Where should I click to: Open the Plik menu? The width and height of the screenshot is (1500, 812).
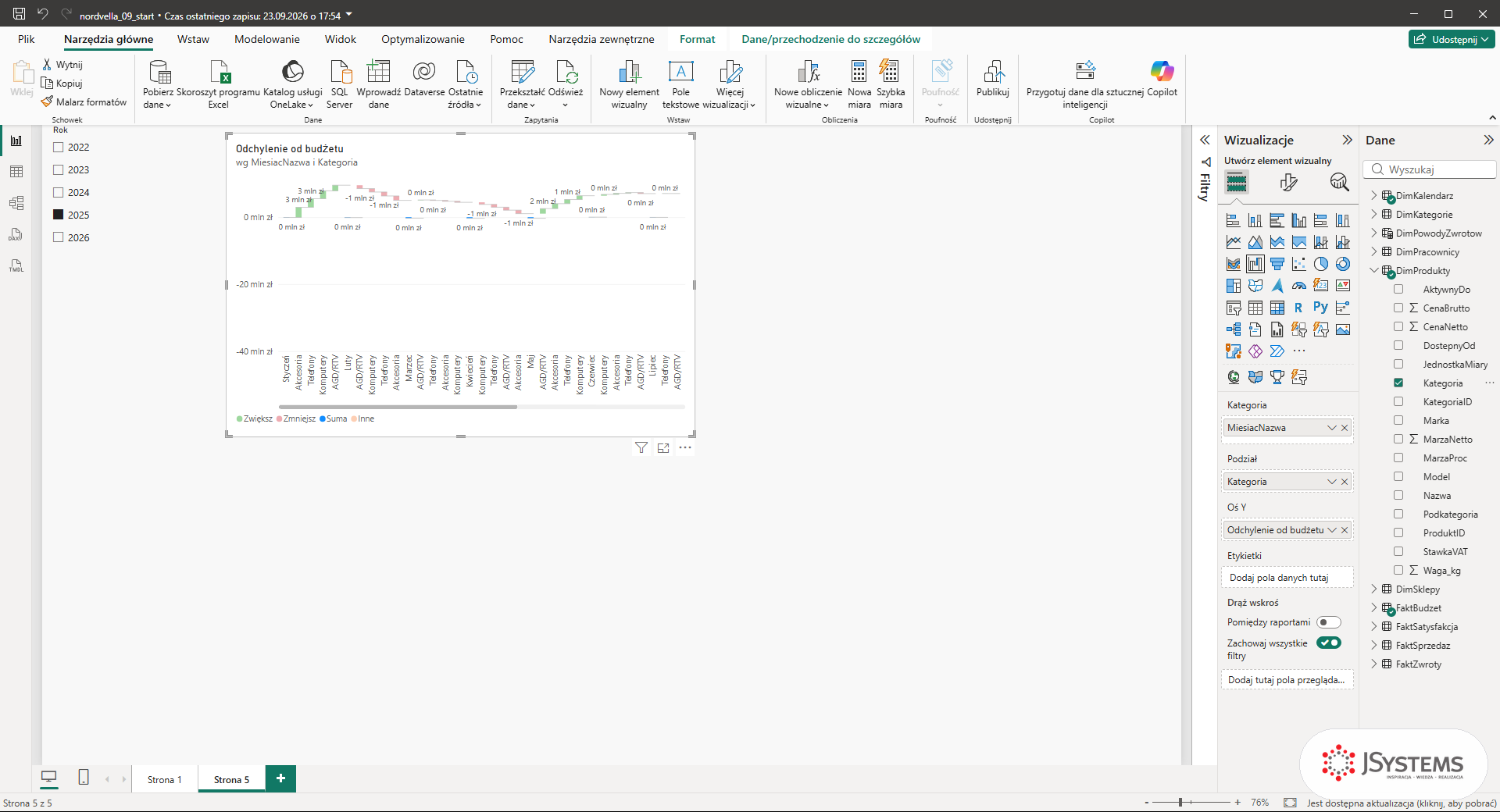click(27, 39)
